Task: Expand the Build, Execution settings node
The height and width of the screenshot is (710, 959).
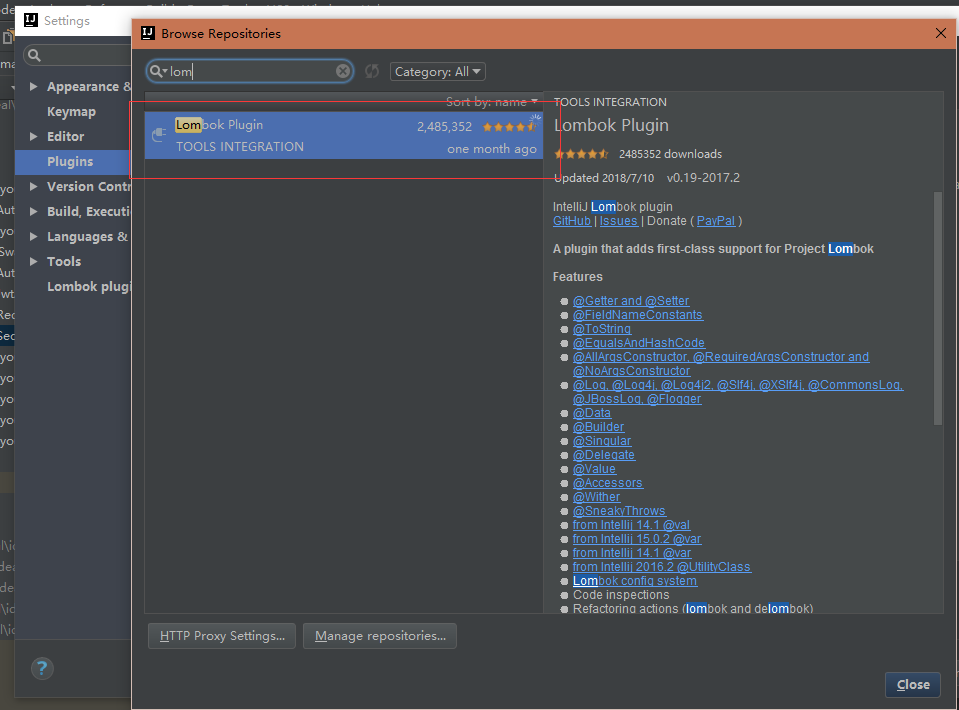Action: point(34,212)
